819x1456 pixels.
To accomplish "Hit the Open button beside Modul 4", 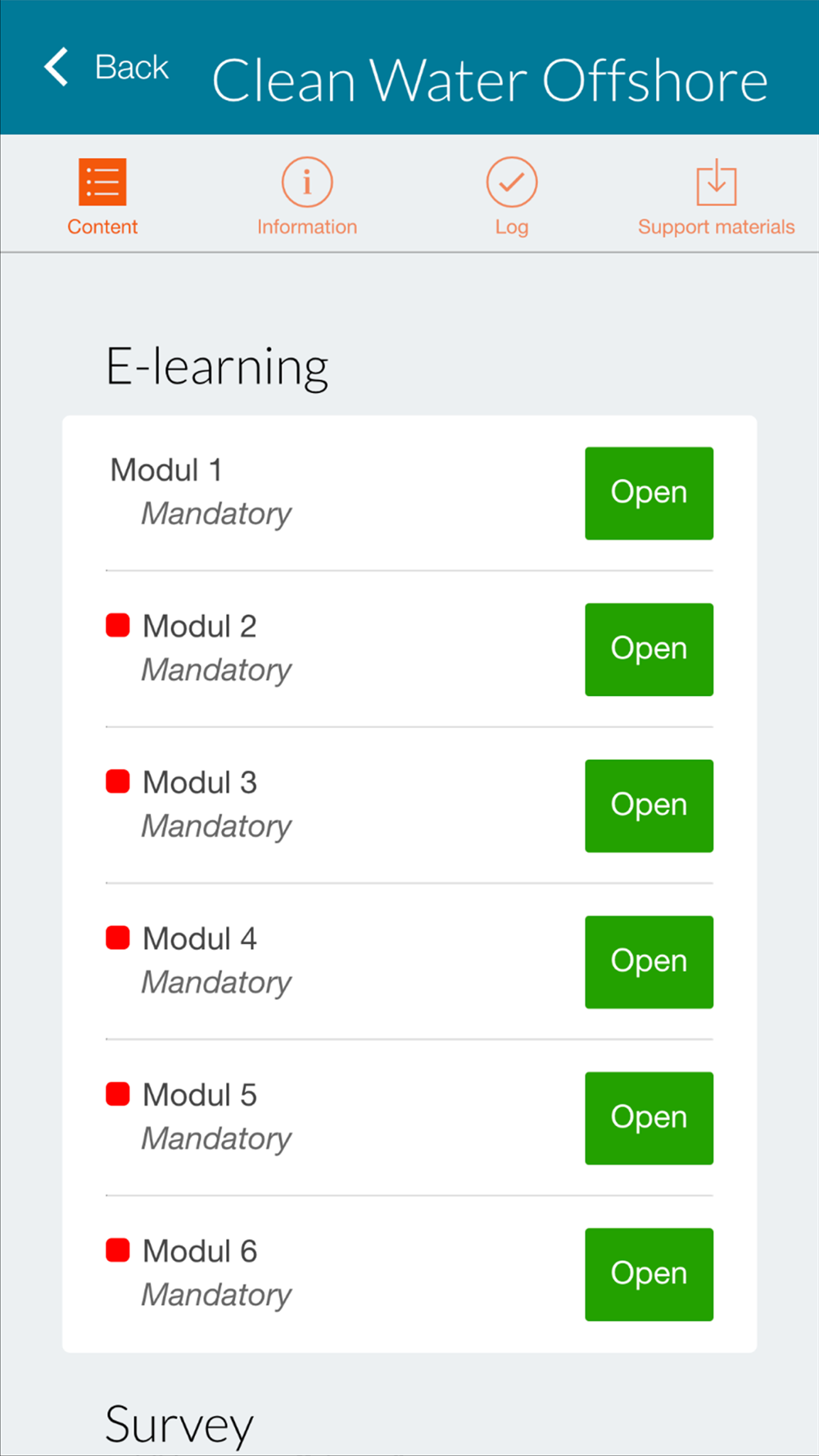I will (x=649, y=962).
